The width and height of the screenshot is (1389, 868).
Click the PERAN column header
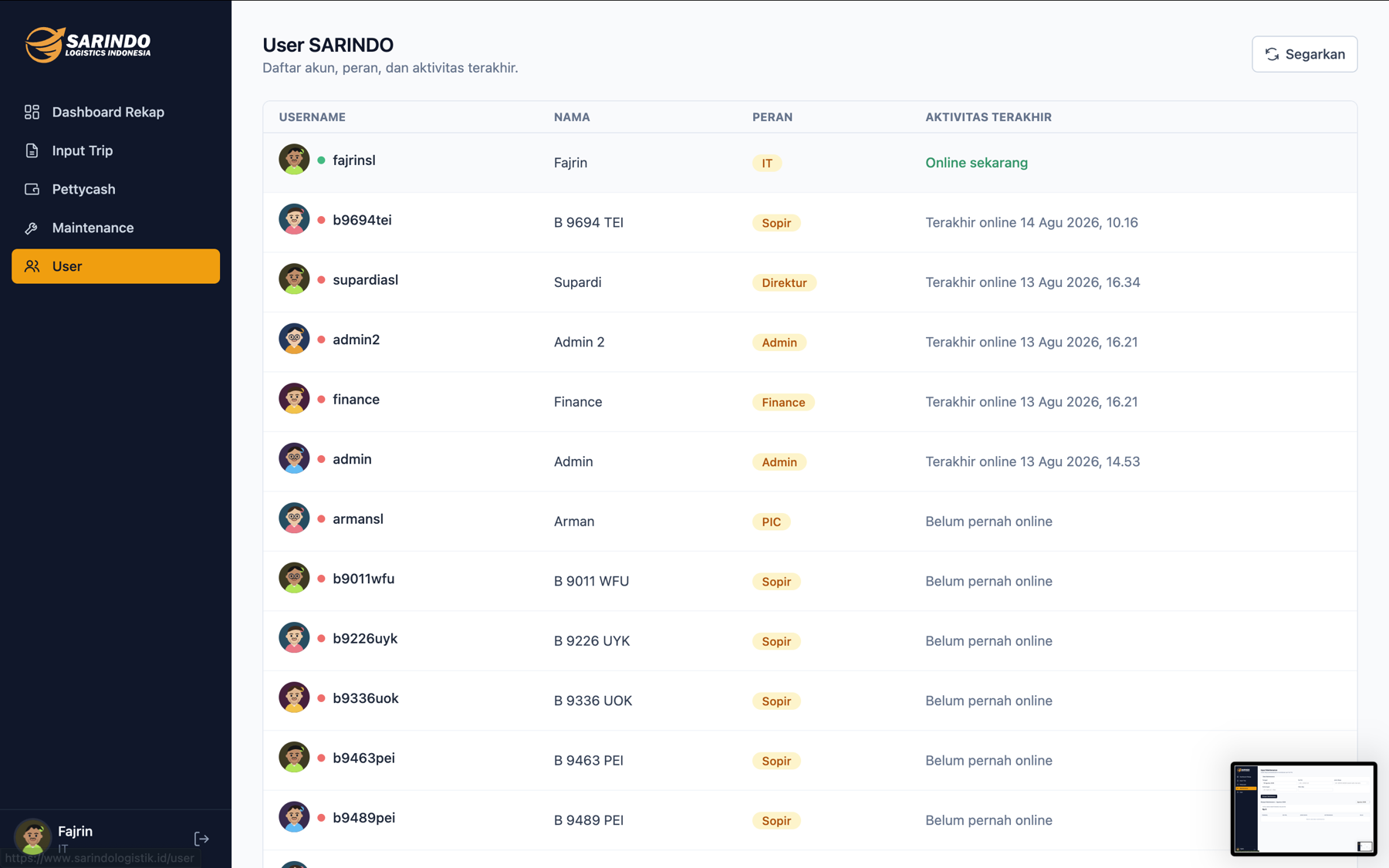pos(772,117)
